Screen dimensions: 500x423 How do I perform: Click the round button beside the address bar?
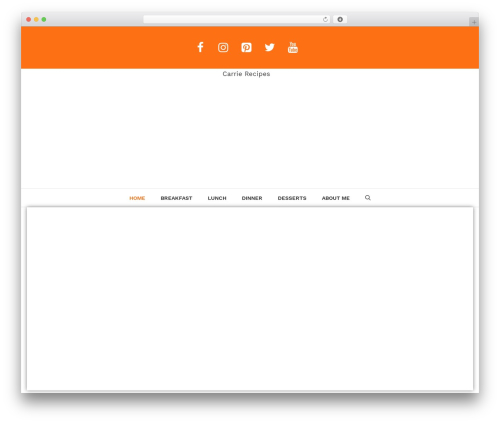coord(340,19)
